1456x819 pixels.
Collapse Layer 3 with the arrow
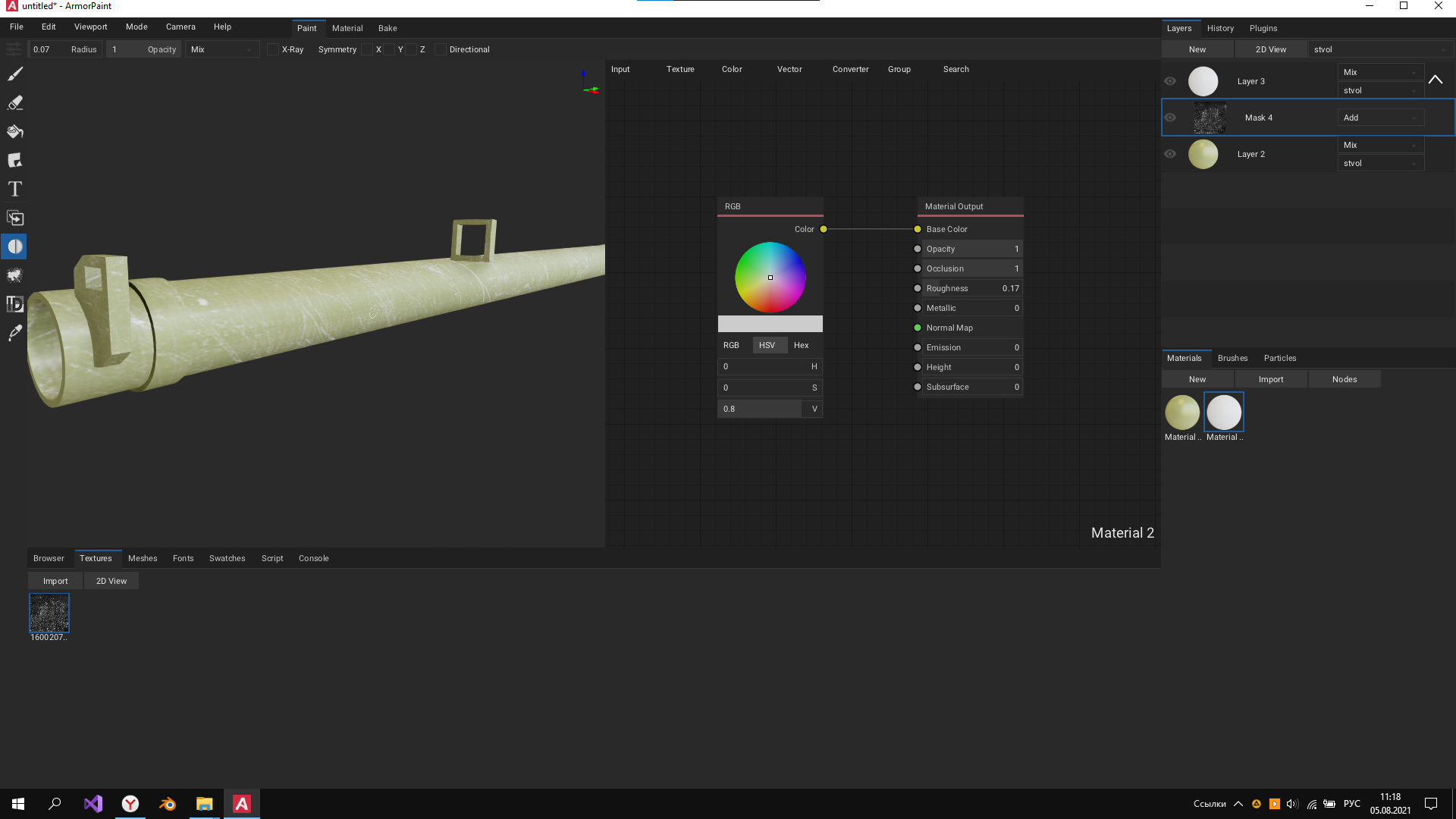point(1436,80)
